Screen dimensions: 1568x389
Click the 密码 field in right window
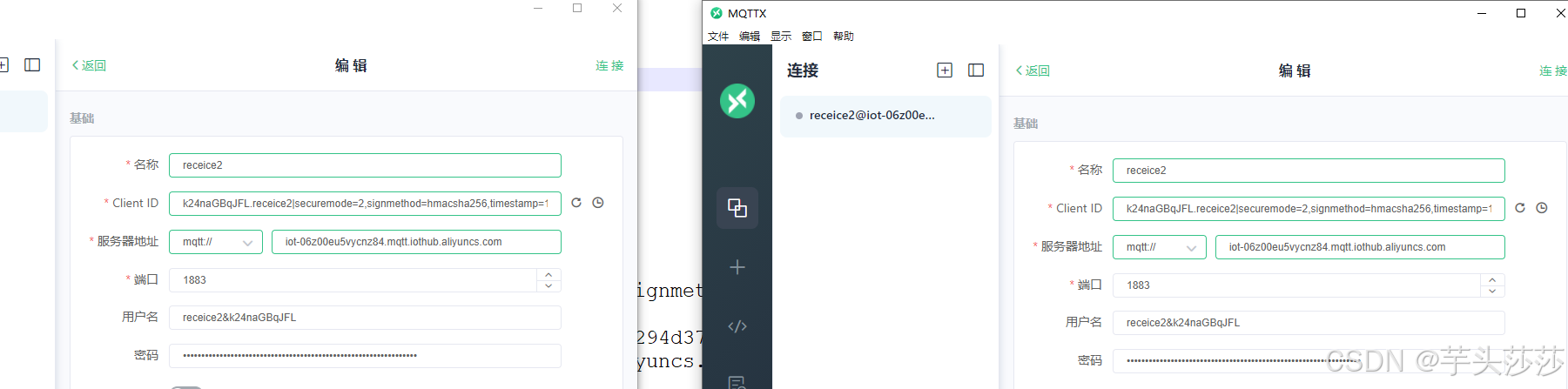(1309, 360)
